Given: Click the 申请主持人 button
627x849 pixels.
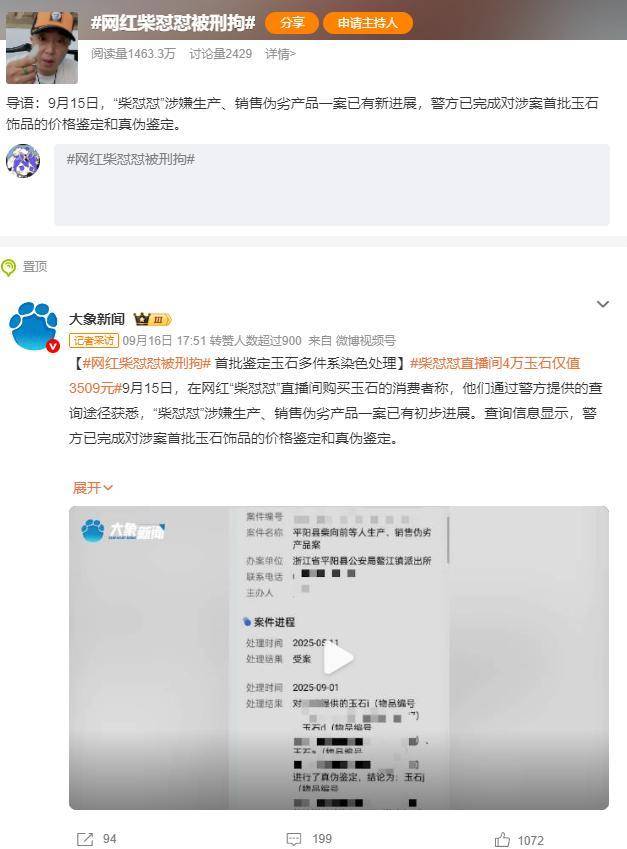Looking at the screenshot, I should click(x=368, y=23).
